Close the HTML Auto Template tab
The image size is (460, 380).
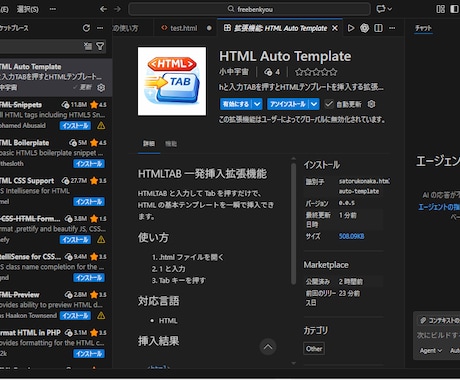tap(335, 28)
